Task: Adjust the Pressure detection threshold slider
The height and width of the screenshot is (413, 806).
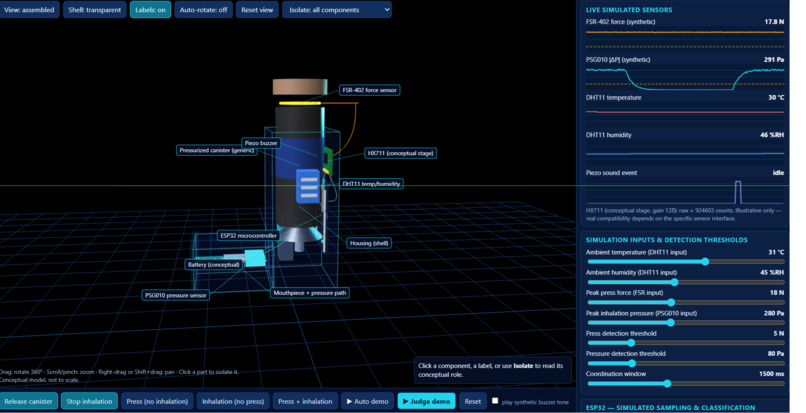Action: (x=686, y=363)
